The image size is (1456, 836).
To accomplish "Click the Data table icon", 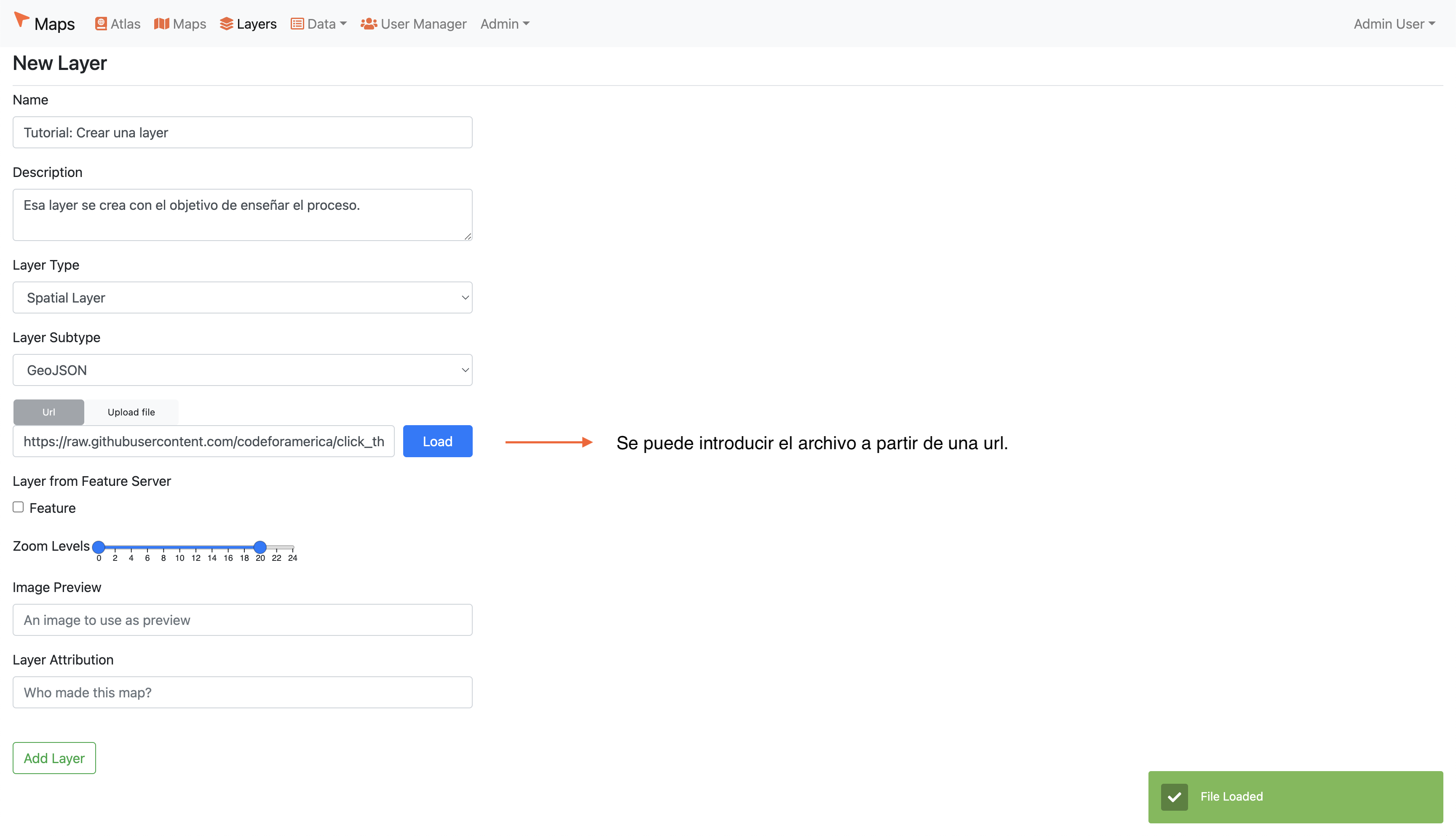I will pos(297,24).
